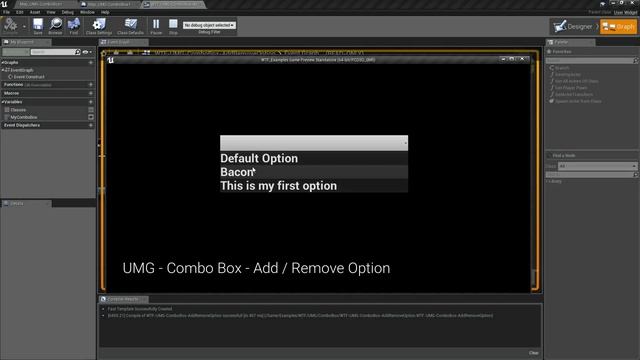Collapse the EventGraph tree node

2,70
